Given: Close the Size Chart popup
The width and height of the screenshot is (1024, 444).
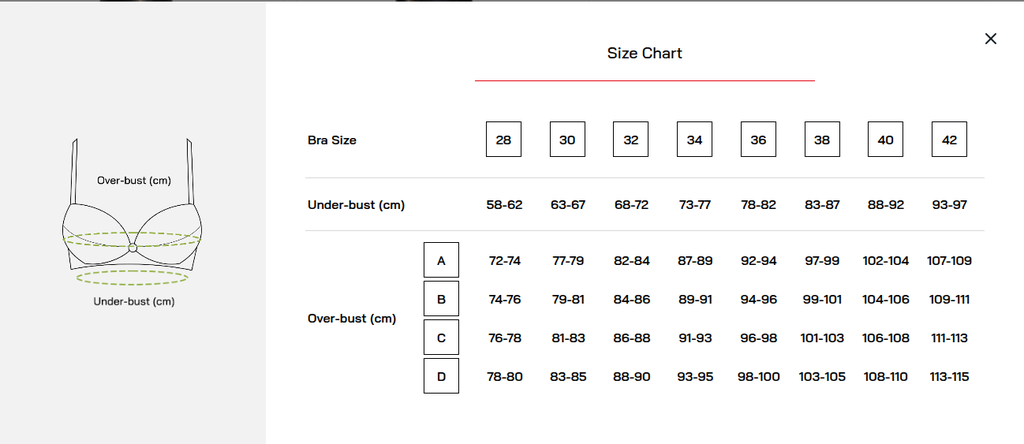Looking at the screenshot, I should click(990, 39).
